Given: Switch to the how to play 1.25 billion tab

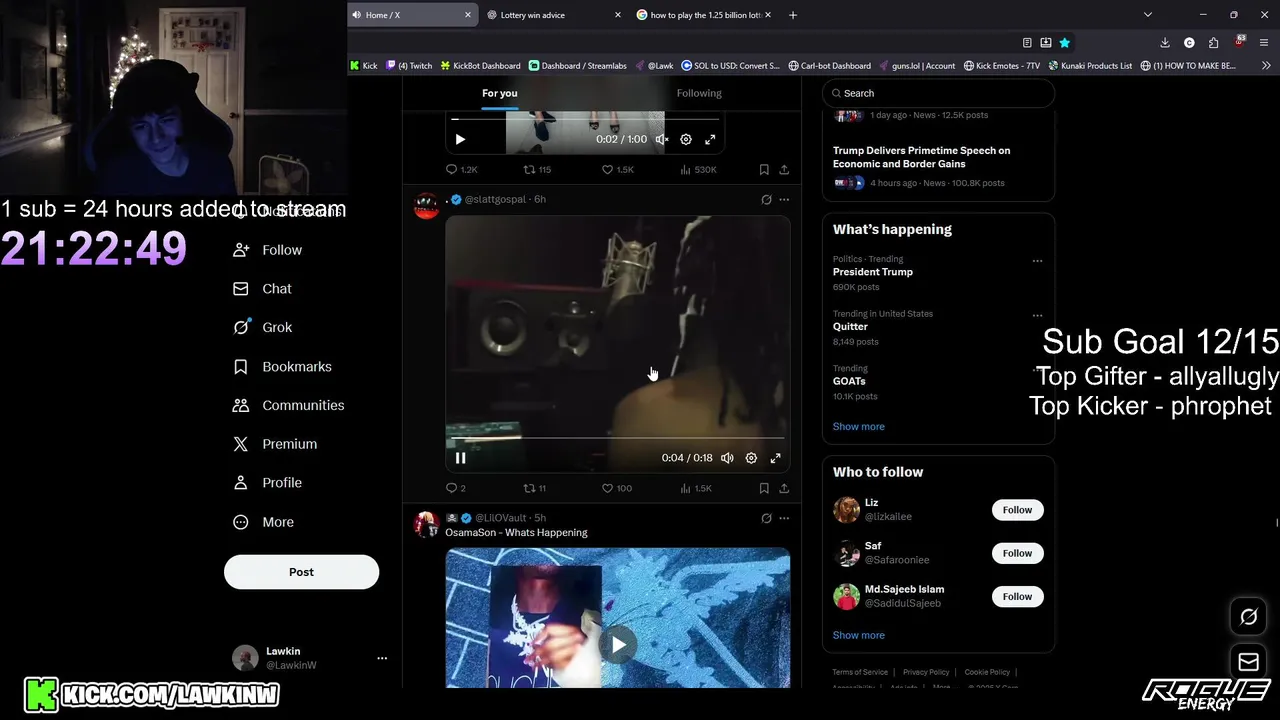Looking at the screenshot, I should pyautogui.click(x=704, y=15).
